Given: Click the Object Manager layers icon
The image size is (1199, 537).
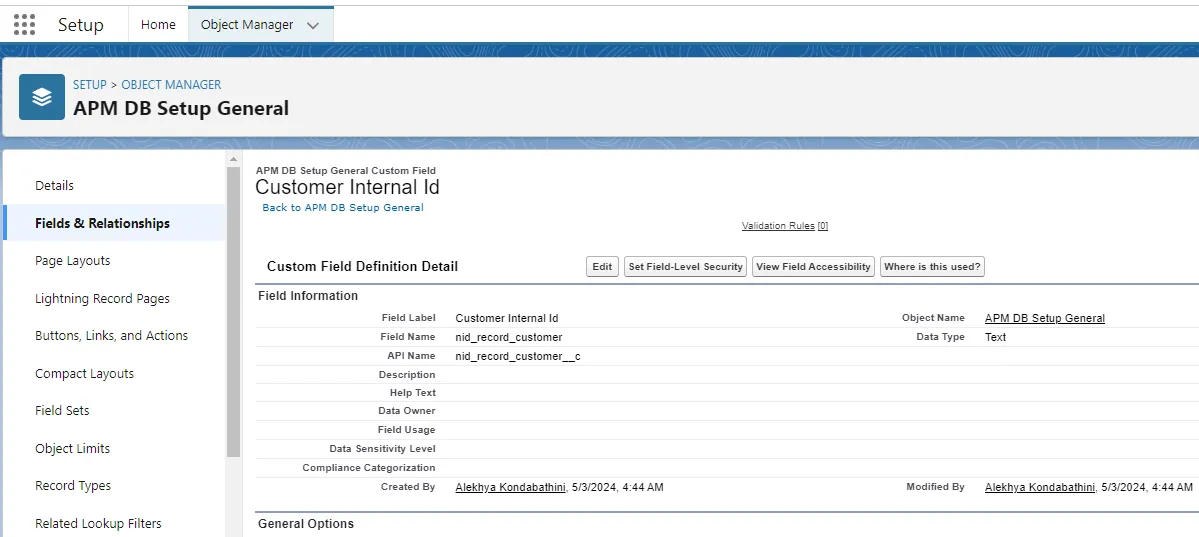Looking at the screenshot, I should coord(42,97).
